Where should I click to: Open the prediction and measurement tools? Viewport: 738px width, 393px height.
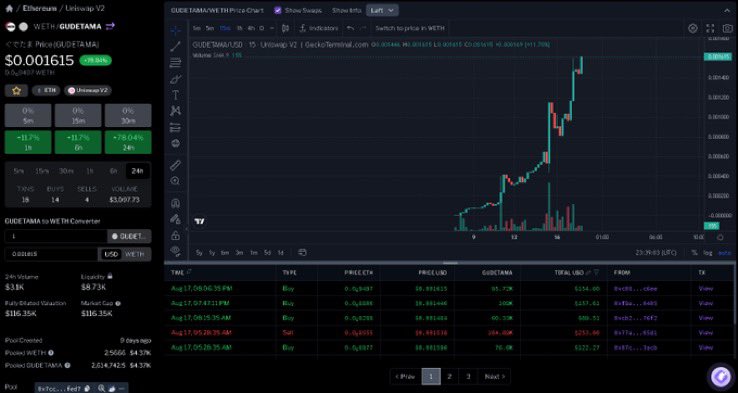tap(176, 128)
